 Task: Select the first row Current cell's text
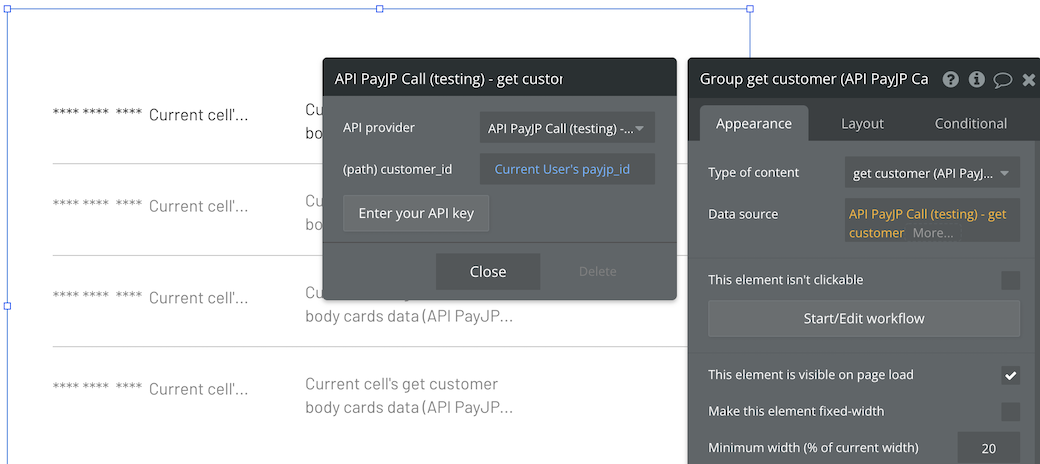pos(198,115)
